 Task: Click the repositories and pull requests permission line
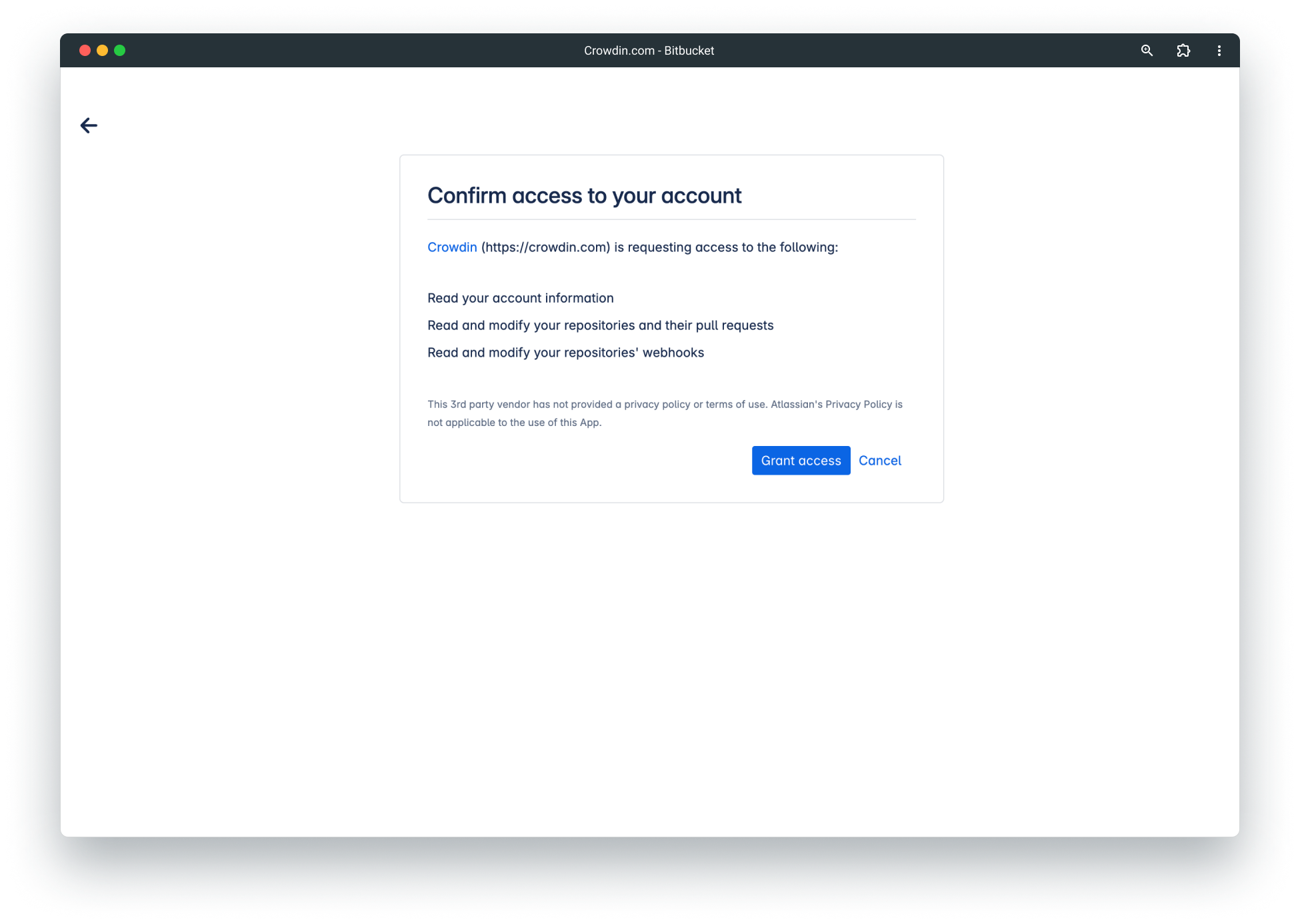(600, 325)
